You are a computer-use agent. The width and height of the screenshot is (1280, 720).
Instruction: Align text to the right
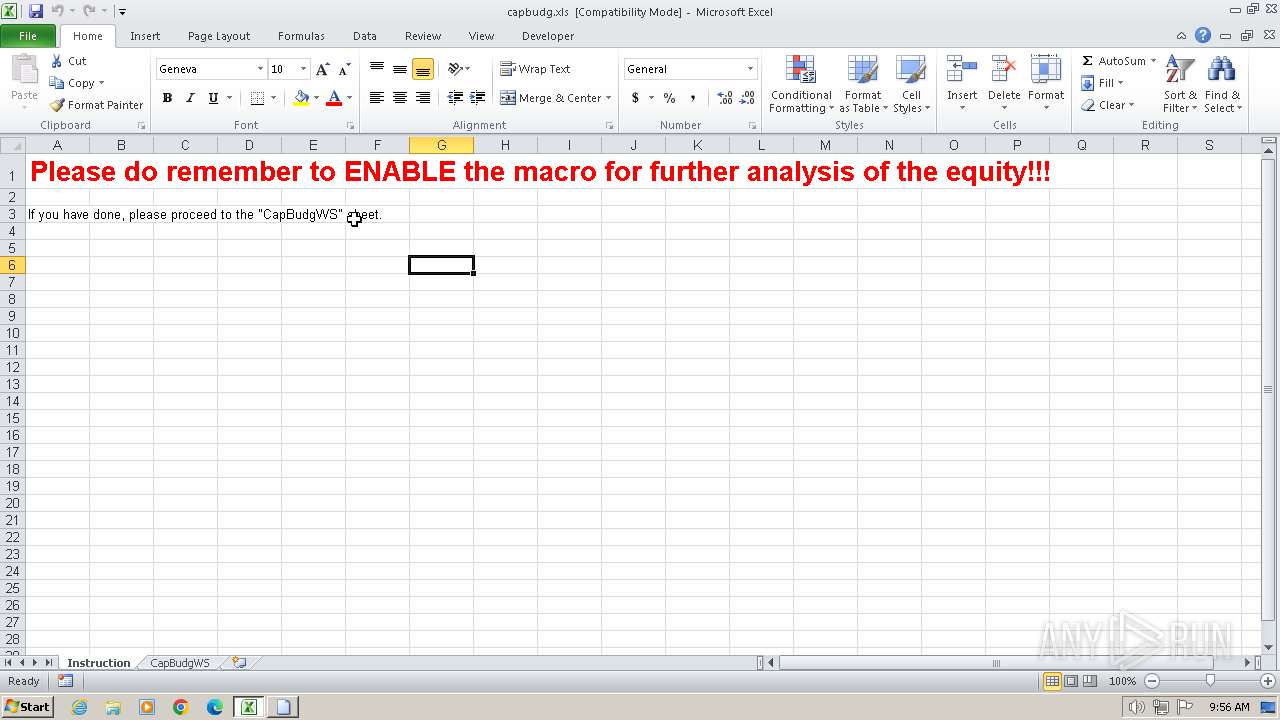(423, 98)
